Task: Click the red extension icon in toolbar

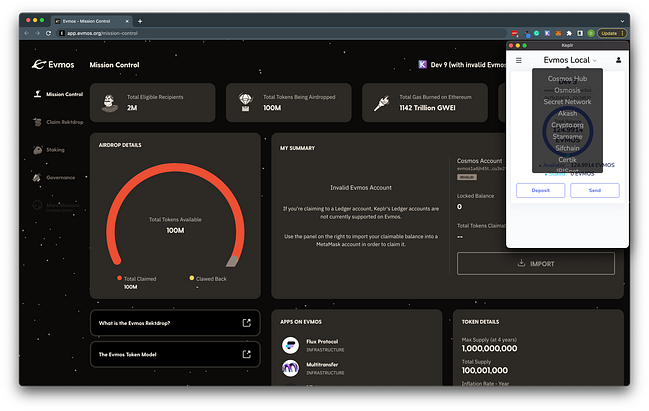Action: [514, 33]
